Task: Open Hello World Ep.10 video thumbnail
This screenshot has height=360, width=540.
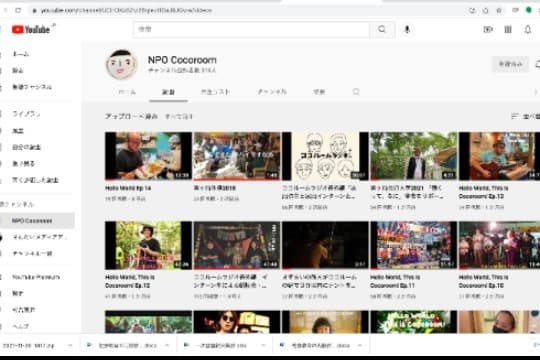Action: click(499, 245)
